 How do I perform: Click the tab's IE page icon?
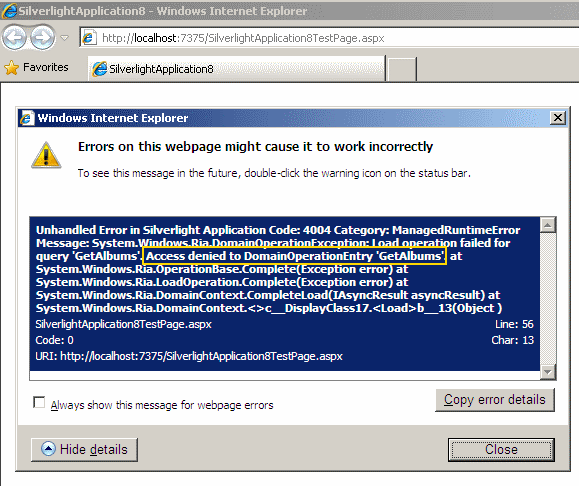(x=100, y=69)
